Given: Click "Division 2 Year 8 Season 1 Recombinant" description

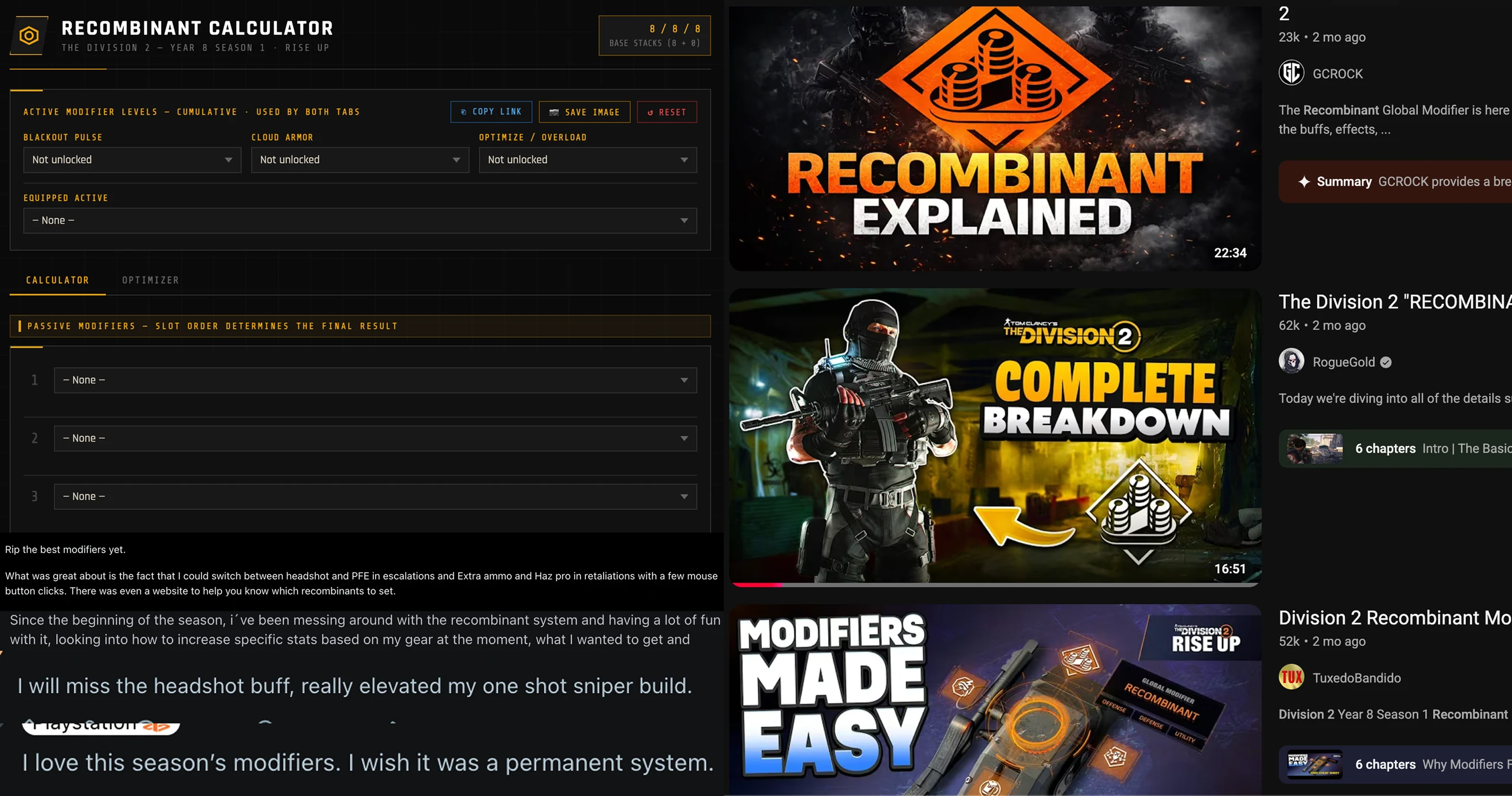Looking at the screenshot, I should [x=1393, y=714].
